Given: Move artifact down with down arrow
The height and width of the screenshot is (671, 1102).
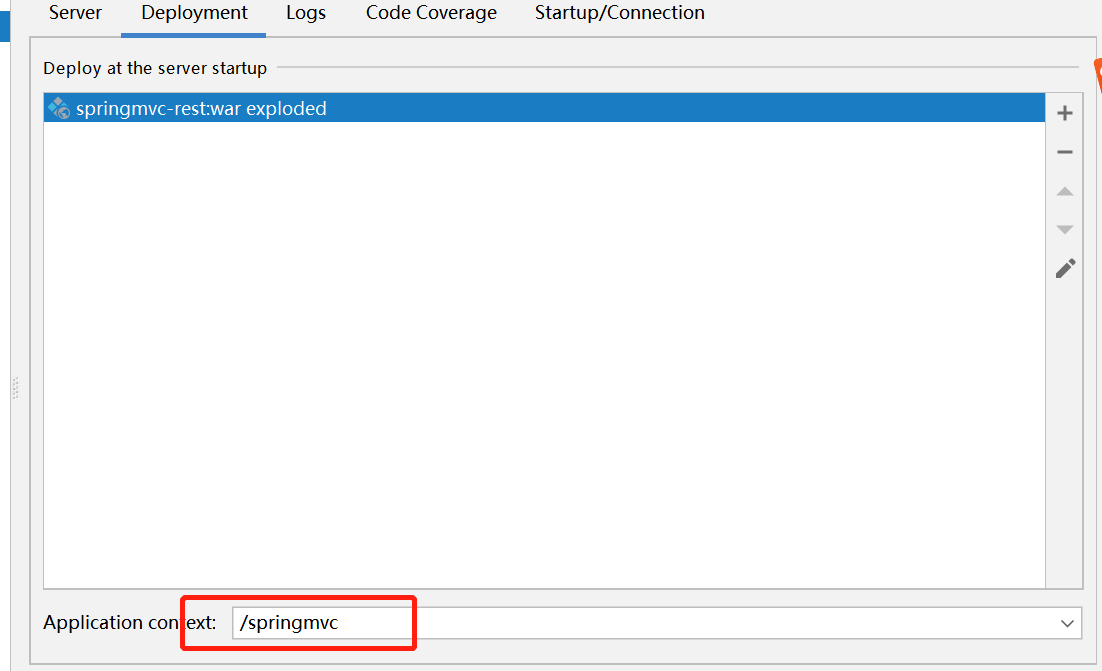Looking at the screenshot, I should pos(1065,230).
